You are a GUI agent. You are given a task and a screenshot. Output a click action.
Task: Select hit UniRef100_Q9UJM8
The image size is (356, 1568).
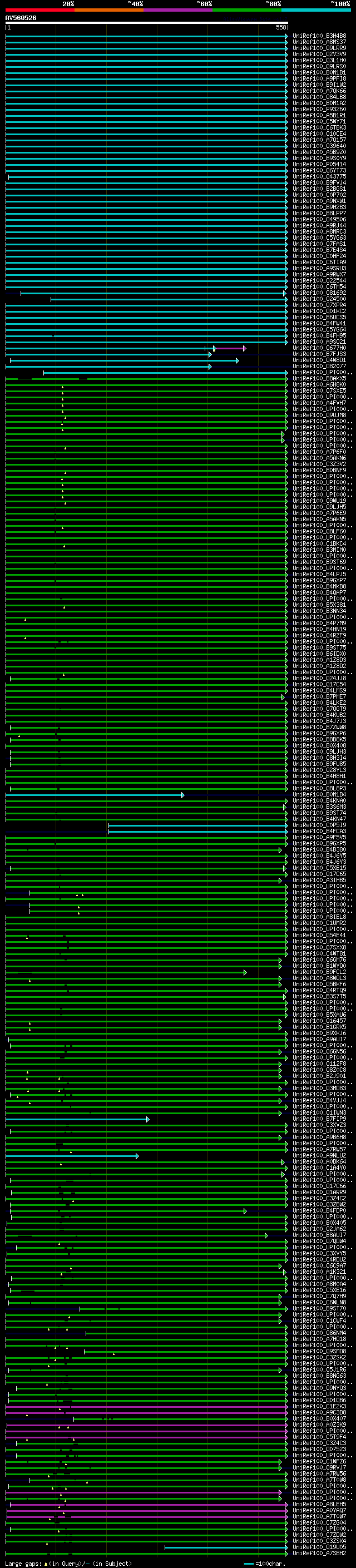click(x=319, y=415)
